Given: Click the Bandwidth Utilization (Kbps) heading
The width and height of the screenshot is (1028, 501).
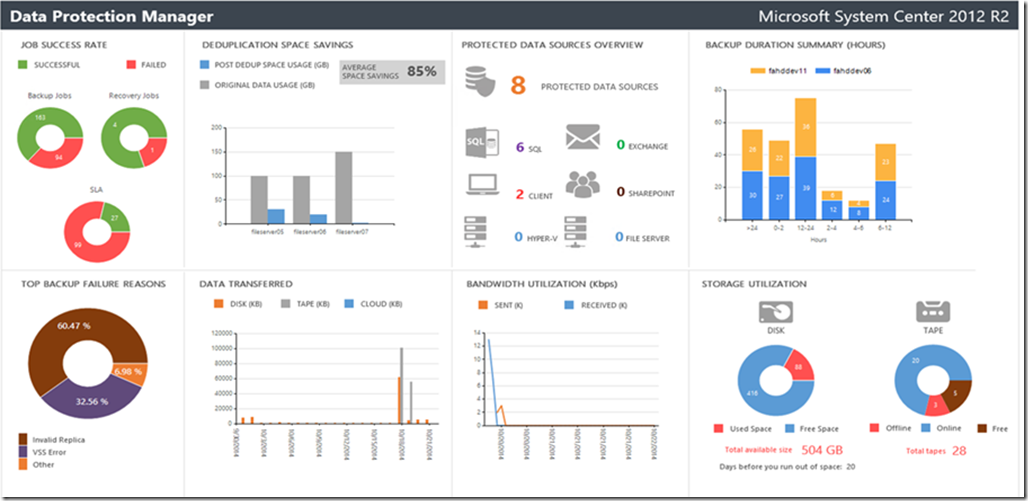Looking at the screenshot, I should 542,284.
